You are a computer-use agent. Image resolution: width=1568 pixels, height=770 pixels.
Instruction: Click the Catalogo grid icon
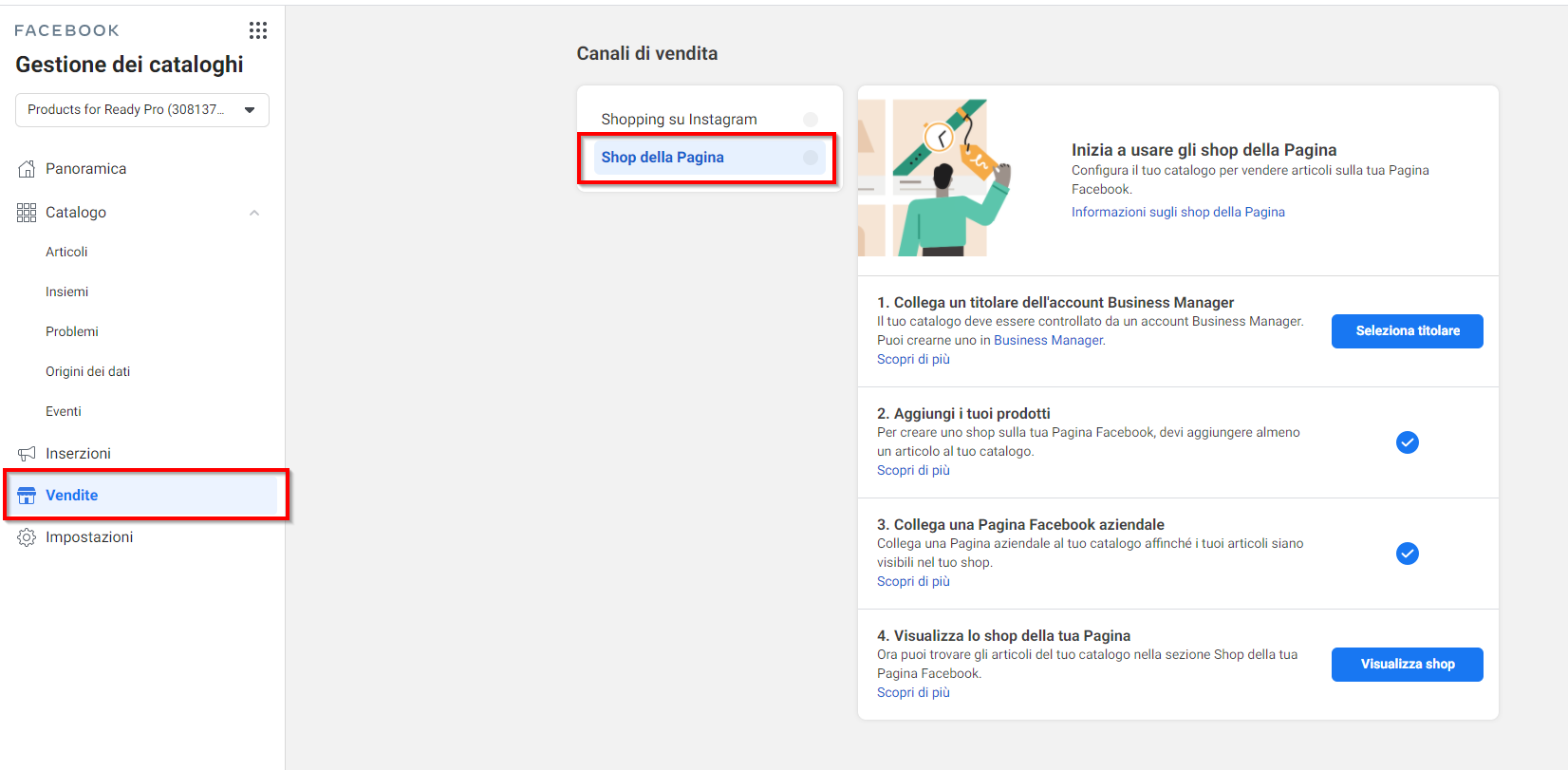pos(27,213)
